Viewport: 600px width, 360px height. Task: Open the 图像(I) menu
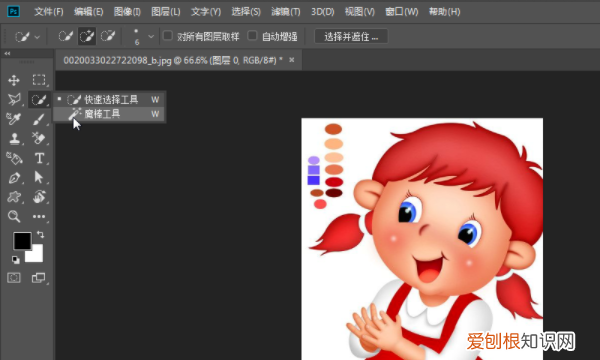click(127, 12)
